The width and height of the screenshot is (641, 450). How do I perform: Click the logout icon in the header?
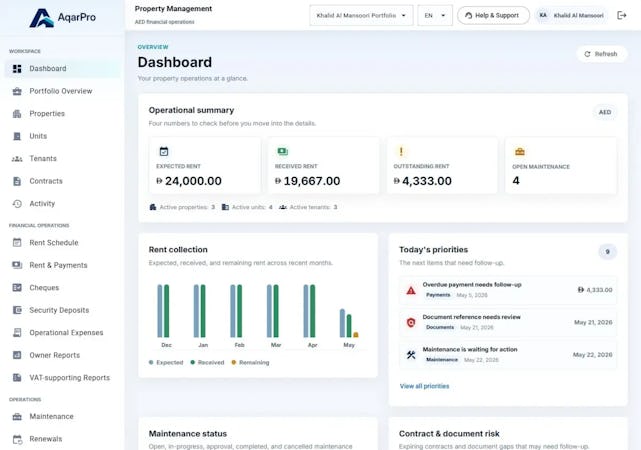[x=621, y=16]
